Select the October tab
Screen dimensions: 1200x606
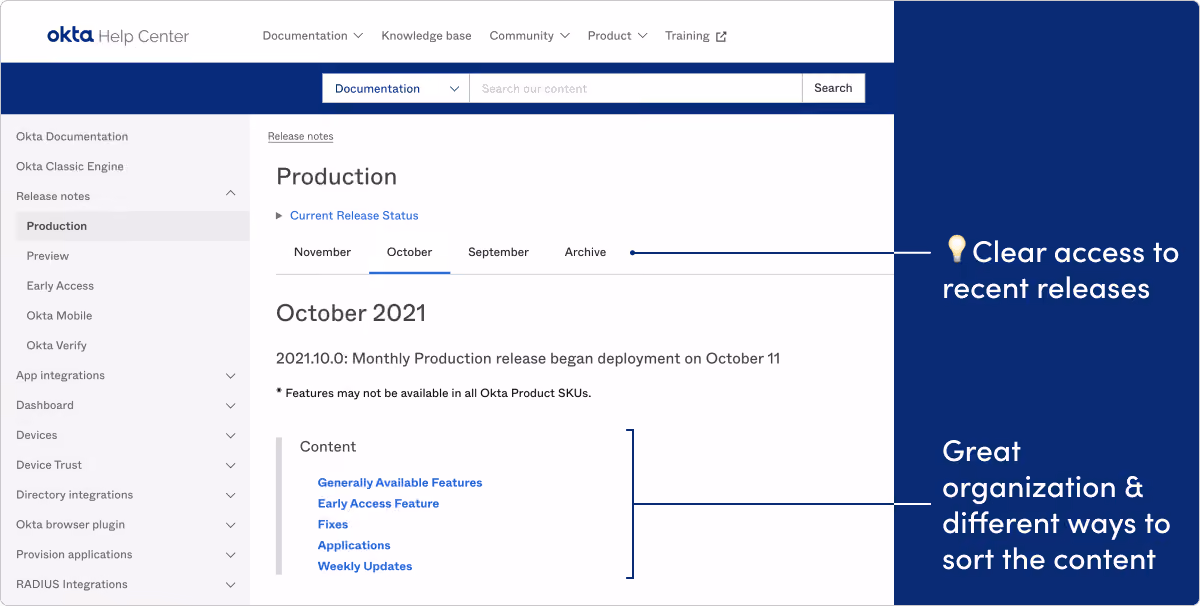409,252
